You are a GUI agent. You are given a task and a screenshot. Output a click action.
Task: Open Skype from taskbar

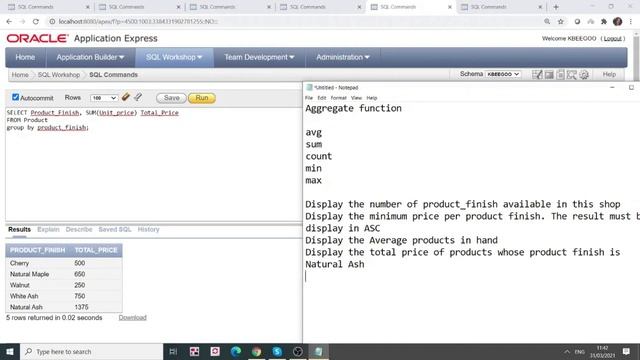277,351
